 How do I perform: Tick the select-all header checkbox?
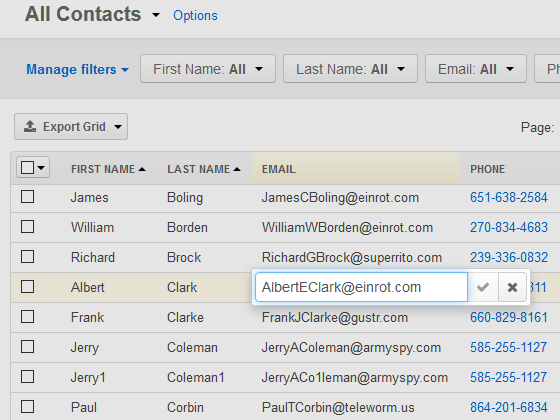point(28,167)
